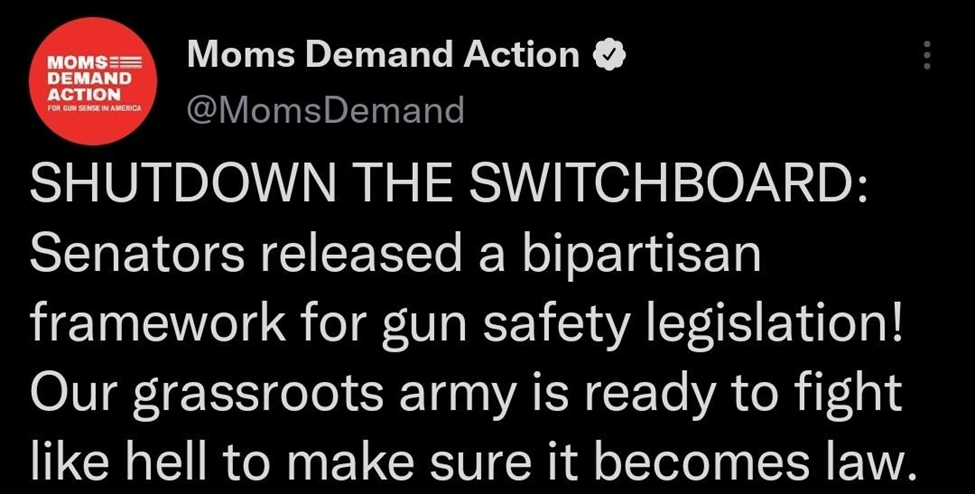
Task: Click the flag stripes icon in the logo
Action: pos(129,63)
